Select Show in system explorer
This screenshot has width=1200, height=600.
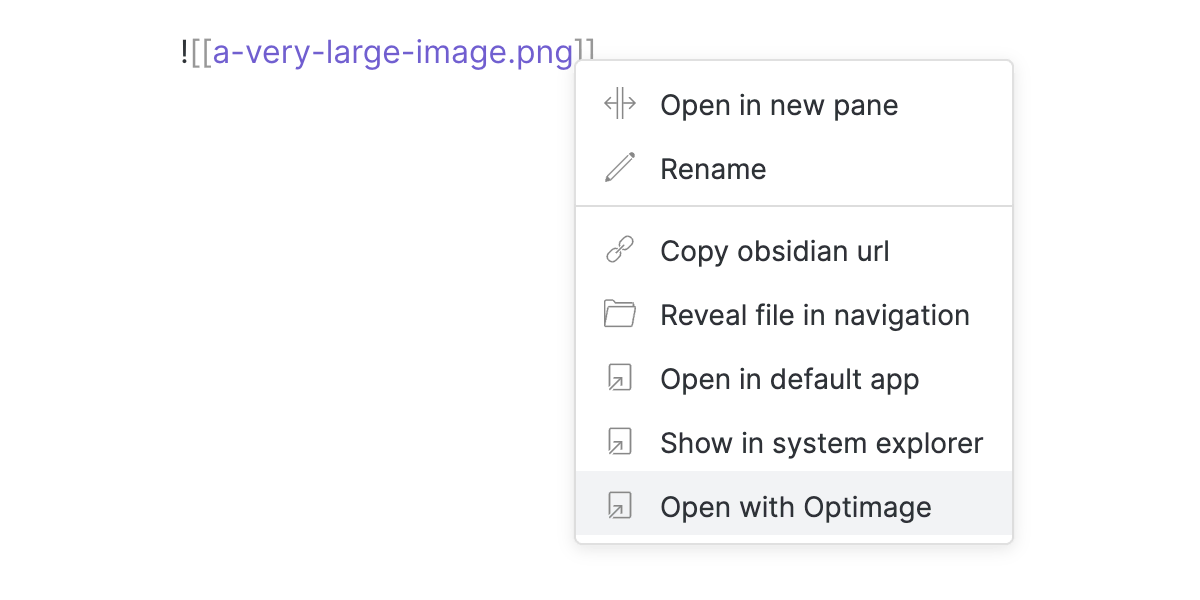[x=820, y=442]
